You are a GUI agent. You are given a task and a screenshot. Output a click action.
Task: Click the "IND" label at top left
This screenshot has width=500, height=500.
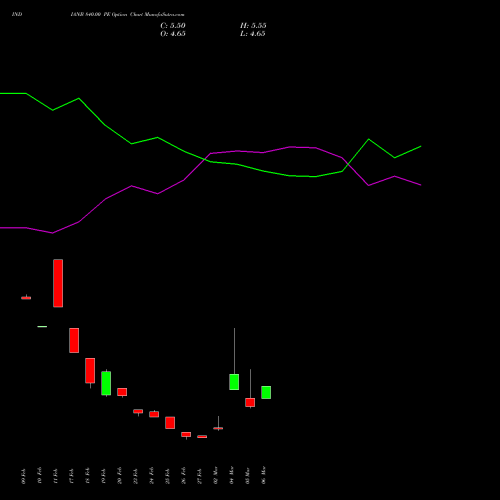pyautogui.click(x=17, y=14)
